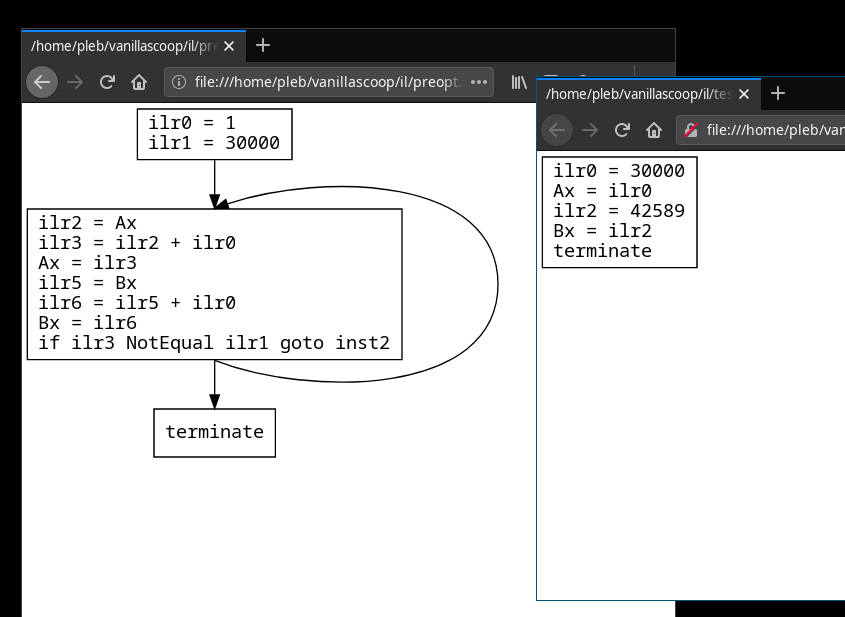Click 'ilr1 = 30000' in the top node
The width and height of the screenshot is (845, 617).
pos(214,143)
